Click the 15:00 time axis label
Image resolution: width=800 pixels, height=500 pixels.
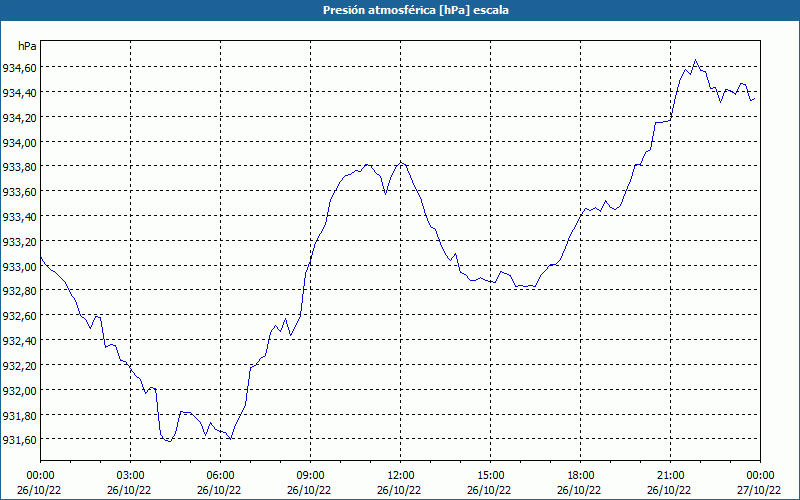coord(490,476)
